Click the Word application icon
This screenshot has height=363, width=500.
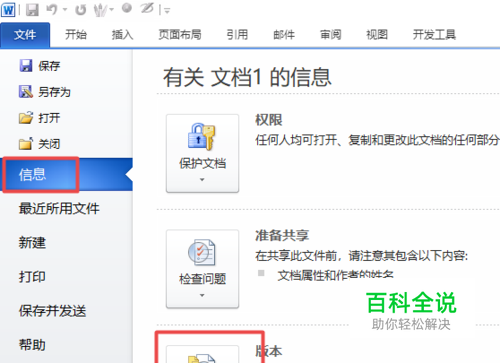tap(8, 9)
